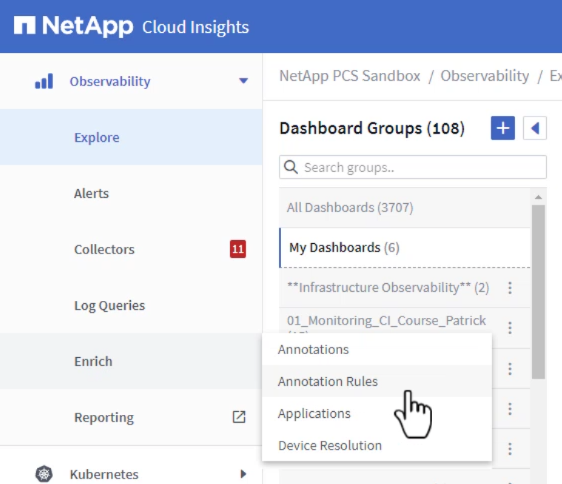Open options menu for Infrastructure Observability group
The width and height of the screenshot is (562, 484).
coord(510,288)
